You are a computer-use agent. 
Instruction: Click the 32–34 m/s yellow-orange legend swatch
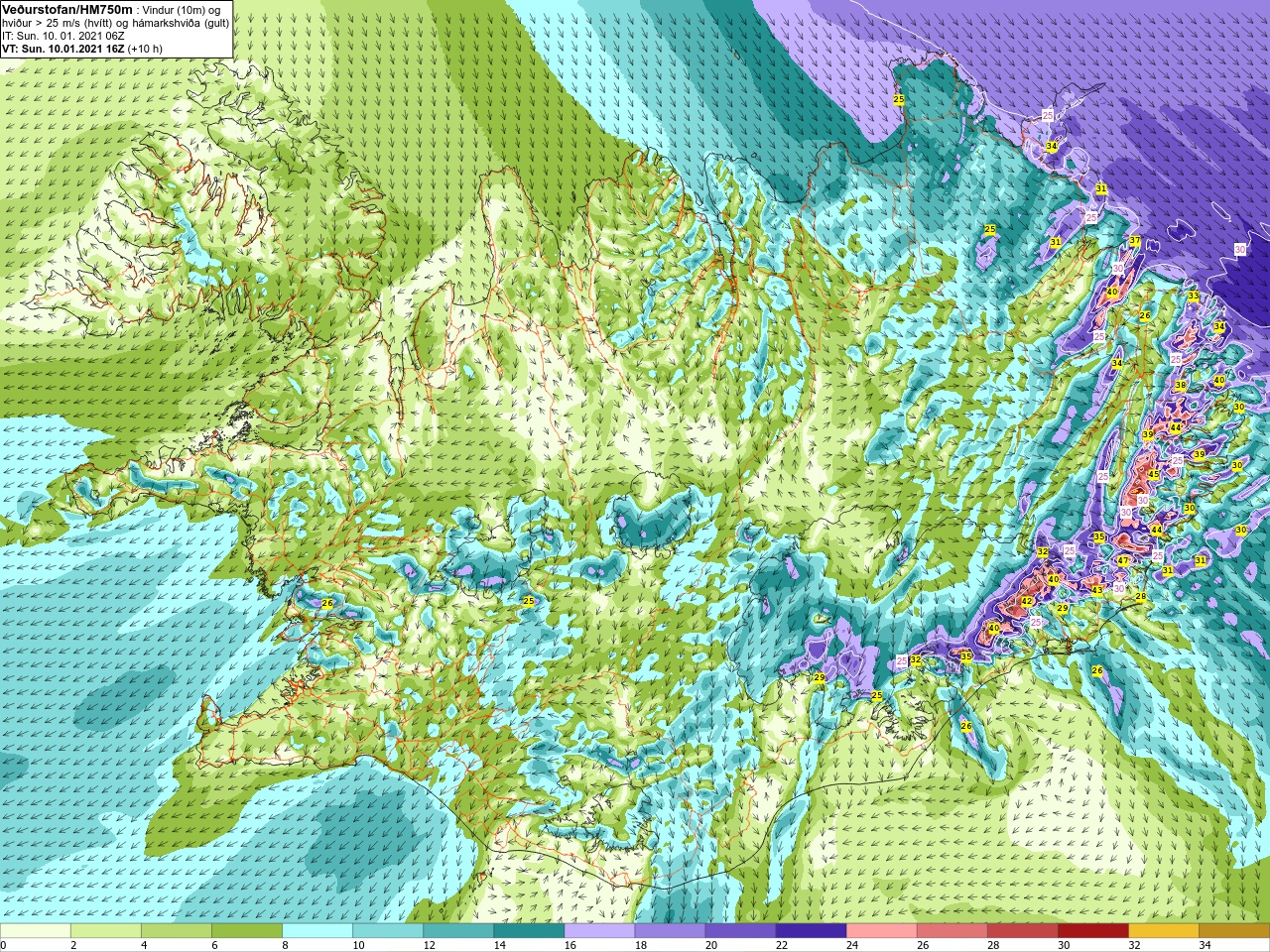point(1163,931)
